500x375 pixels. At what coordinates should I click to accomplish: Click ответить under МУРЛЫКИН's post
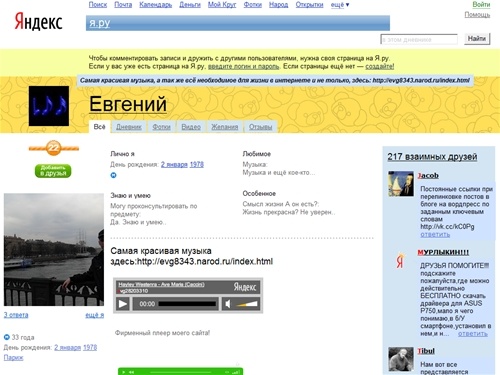point(473,333)
